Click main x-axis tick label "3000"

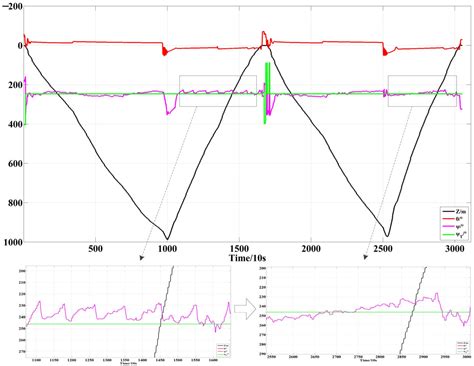[455, 249]
